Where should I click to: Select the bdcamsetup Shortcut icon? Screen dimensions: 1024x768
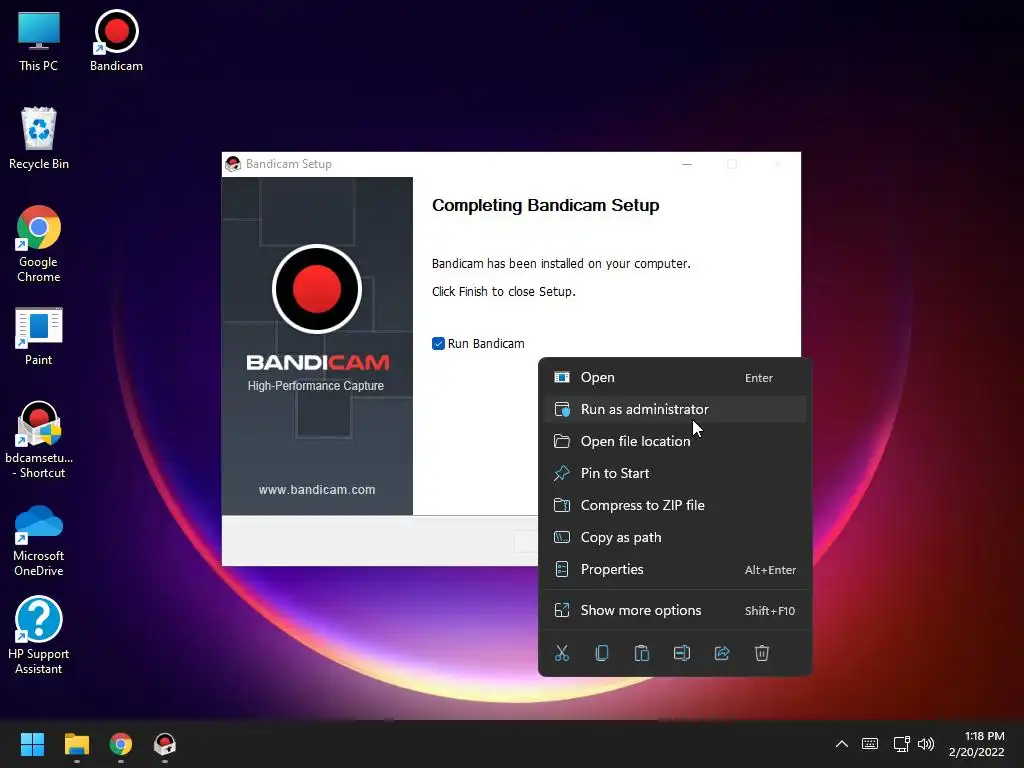[x=39, y=440]
